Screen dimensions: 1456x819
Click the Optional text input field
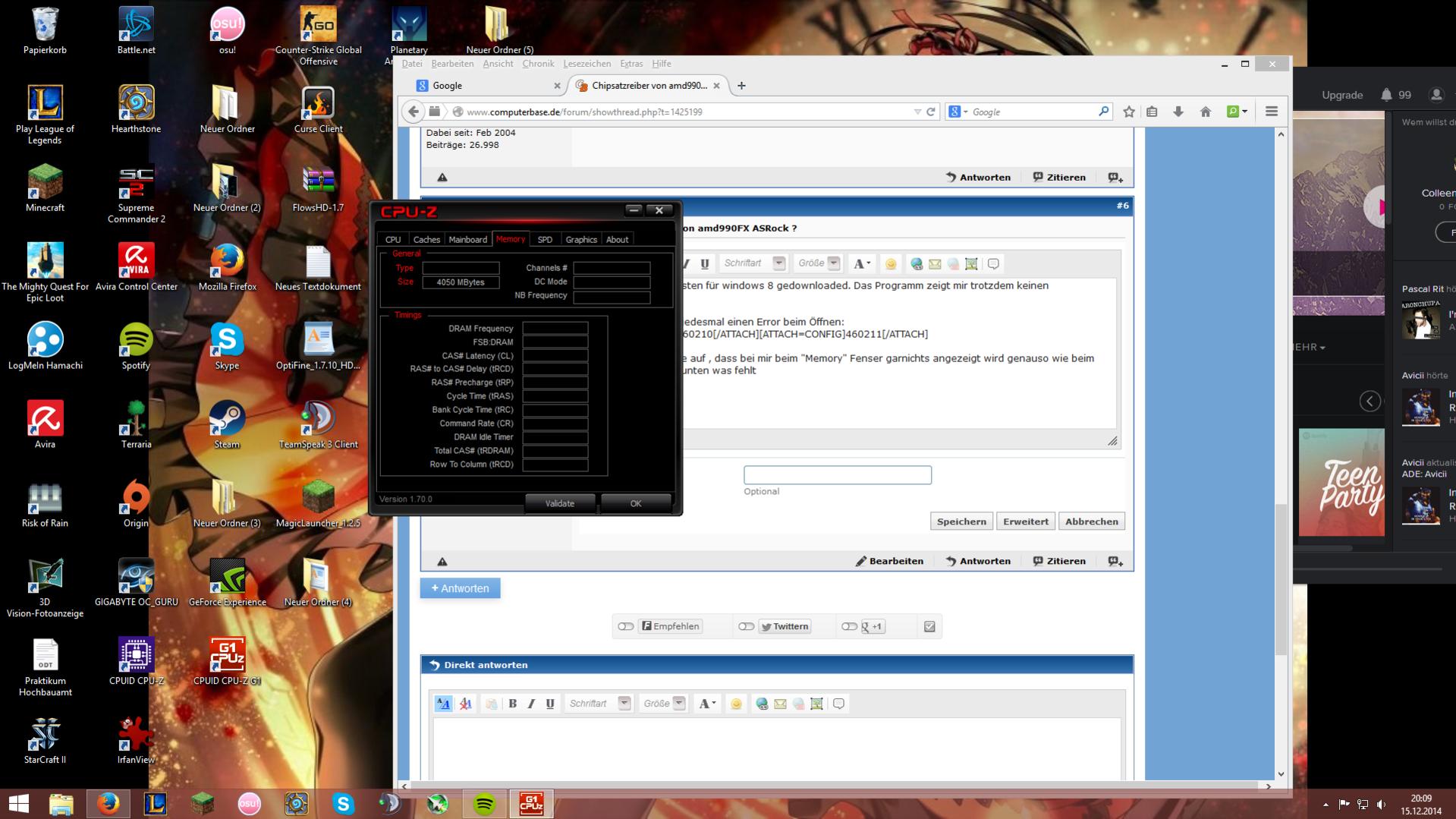point(838,475)
